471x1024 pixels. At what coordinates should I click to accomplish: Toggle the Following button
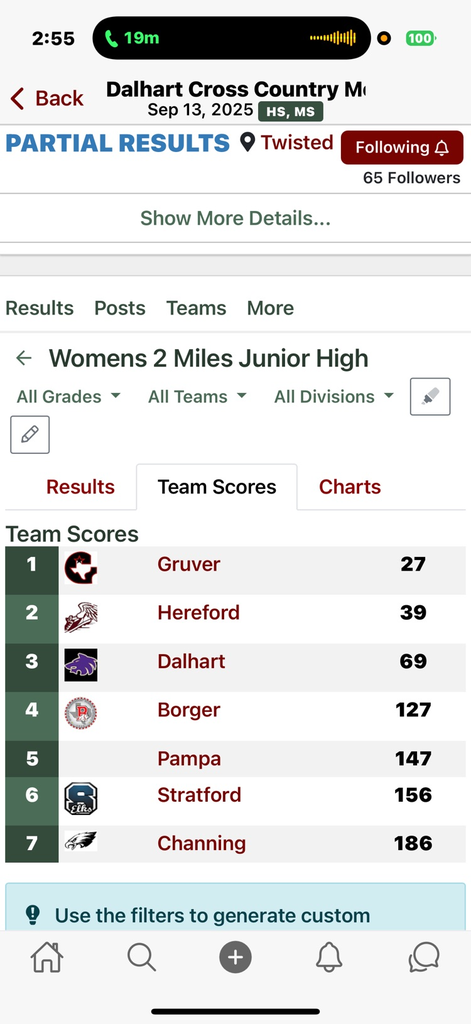click(402, 148)
